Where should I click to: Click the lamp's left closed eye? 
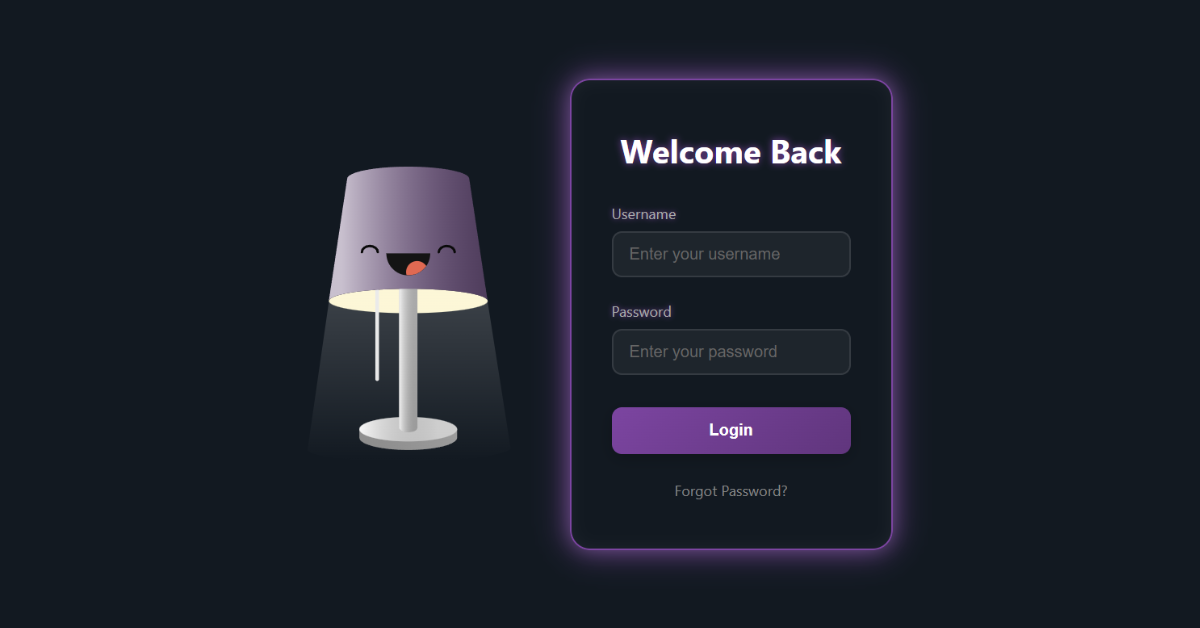pos(370,248)
